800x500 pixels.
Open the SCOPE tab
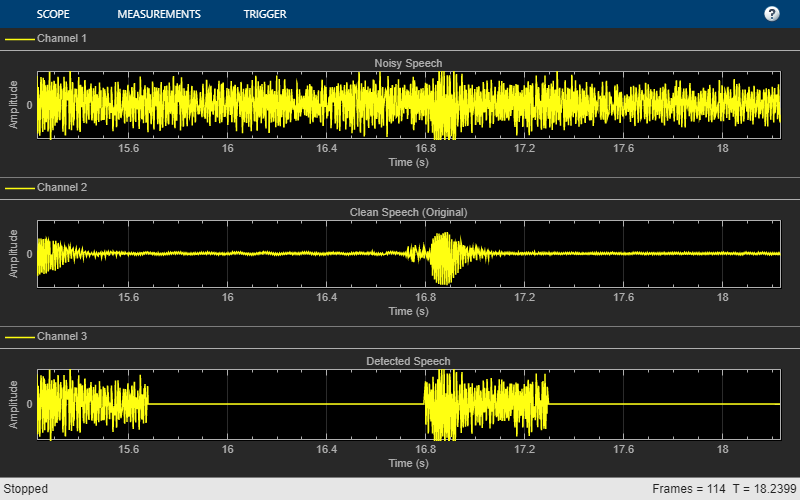[52, 14]
